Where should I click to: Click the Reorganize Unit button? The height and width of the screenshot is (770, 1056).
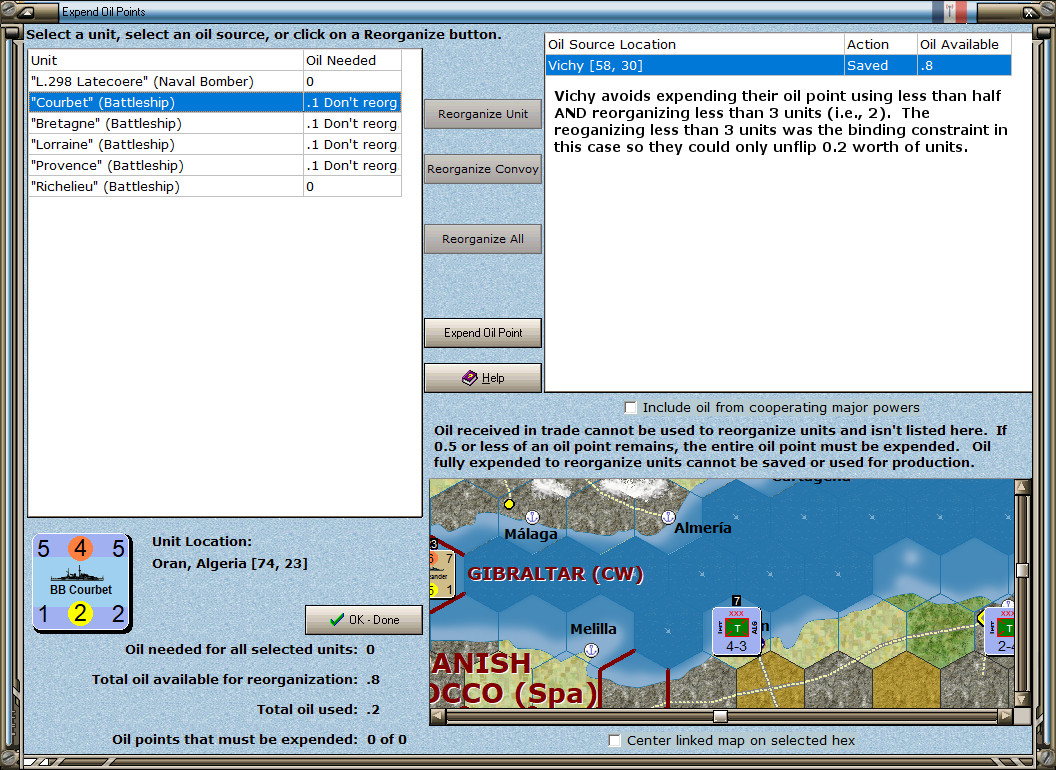click(x=483, y=114)
